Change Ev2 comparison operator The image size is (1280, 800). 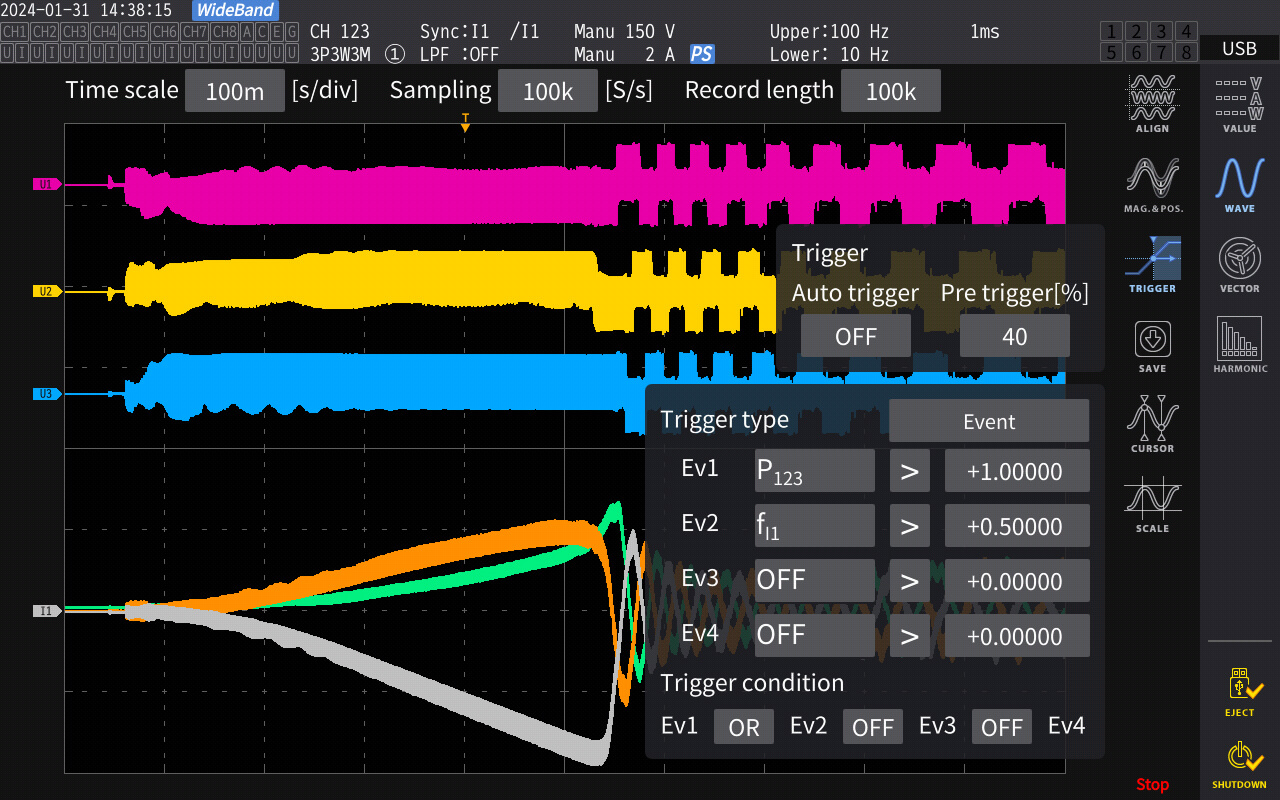coord(910,525)
